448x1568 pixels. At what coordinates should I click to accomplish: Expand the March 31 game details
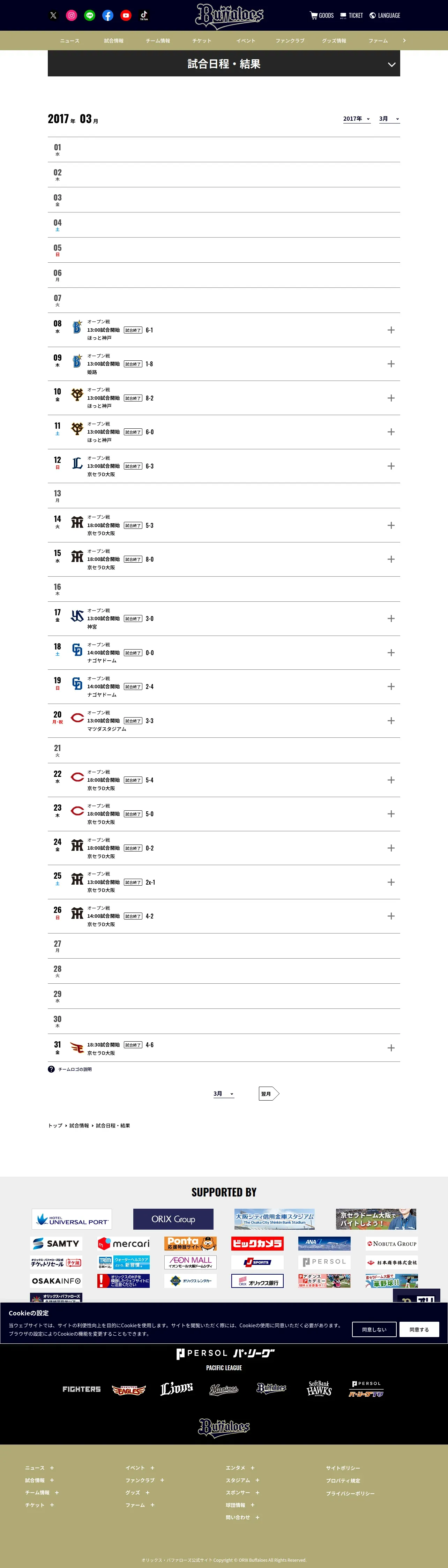(x=391, y=1048)
